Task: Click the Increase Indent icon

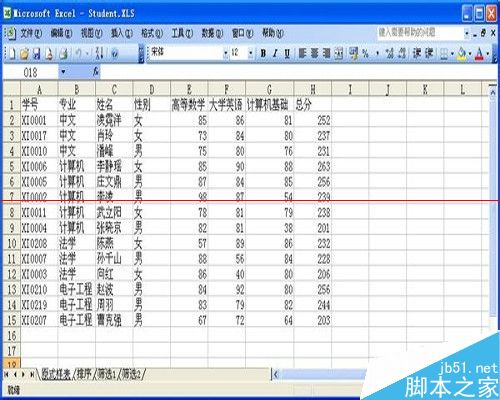Action: (x=429, y=53)
